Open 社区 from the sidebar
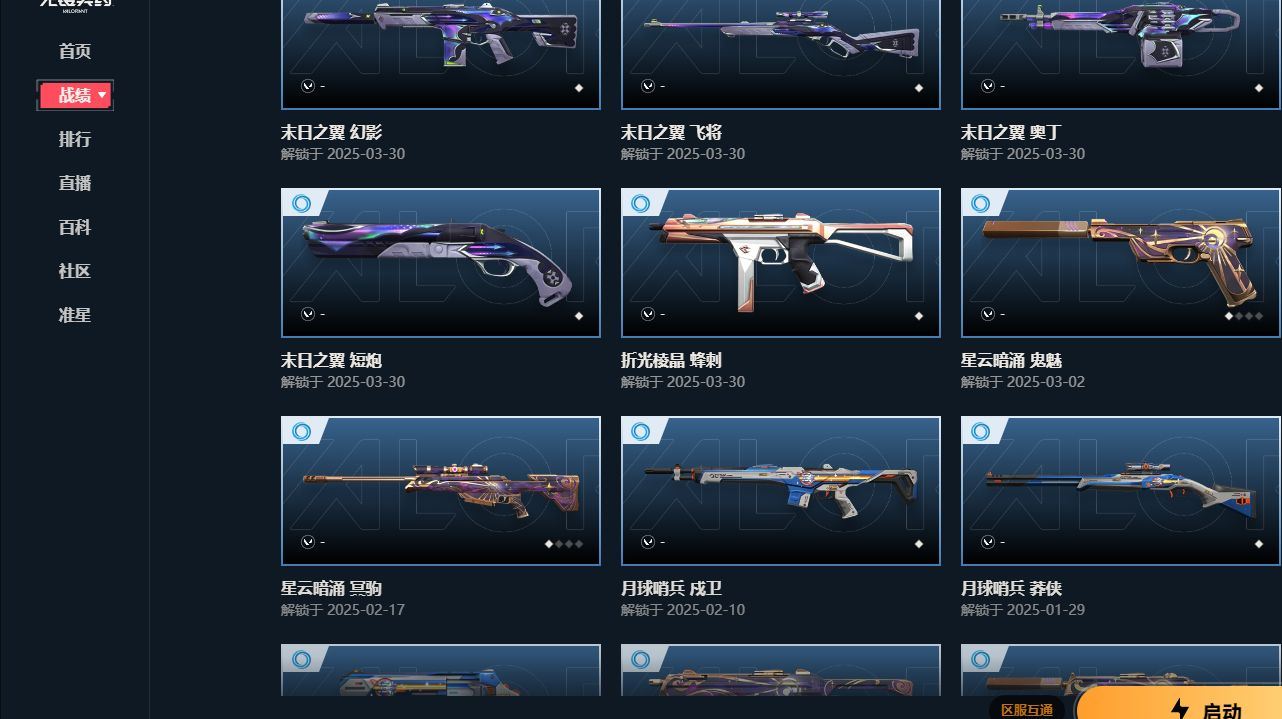This screenshot has height=719, width=1282. 75,271
